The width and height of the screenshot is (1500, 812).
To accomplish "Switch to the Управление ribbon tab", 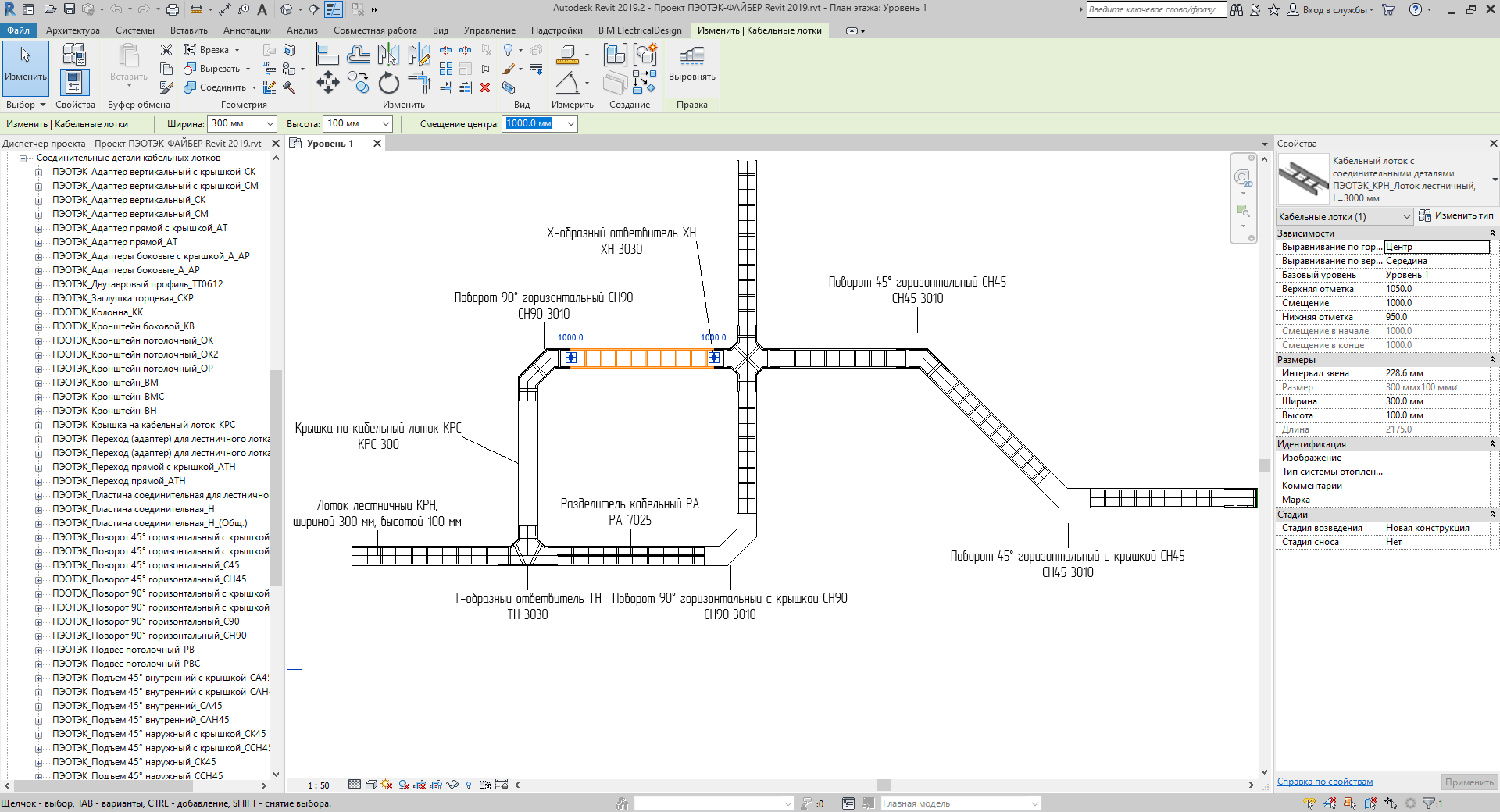I will coord(490,30).
